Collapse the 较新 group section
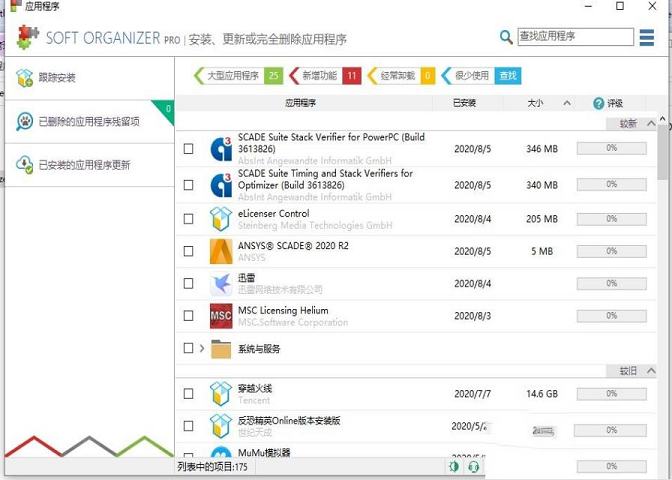 point(651,124)
